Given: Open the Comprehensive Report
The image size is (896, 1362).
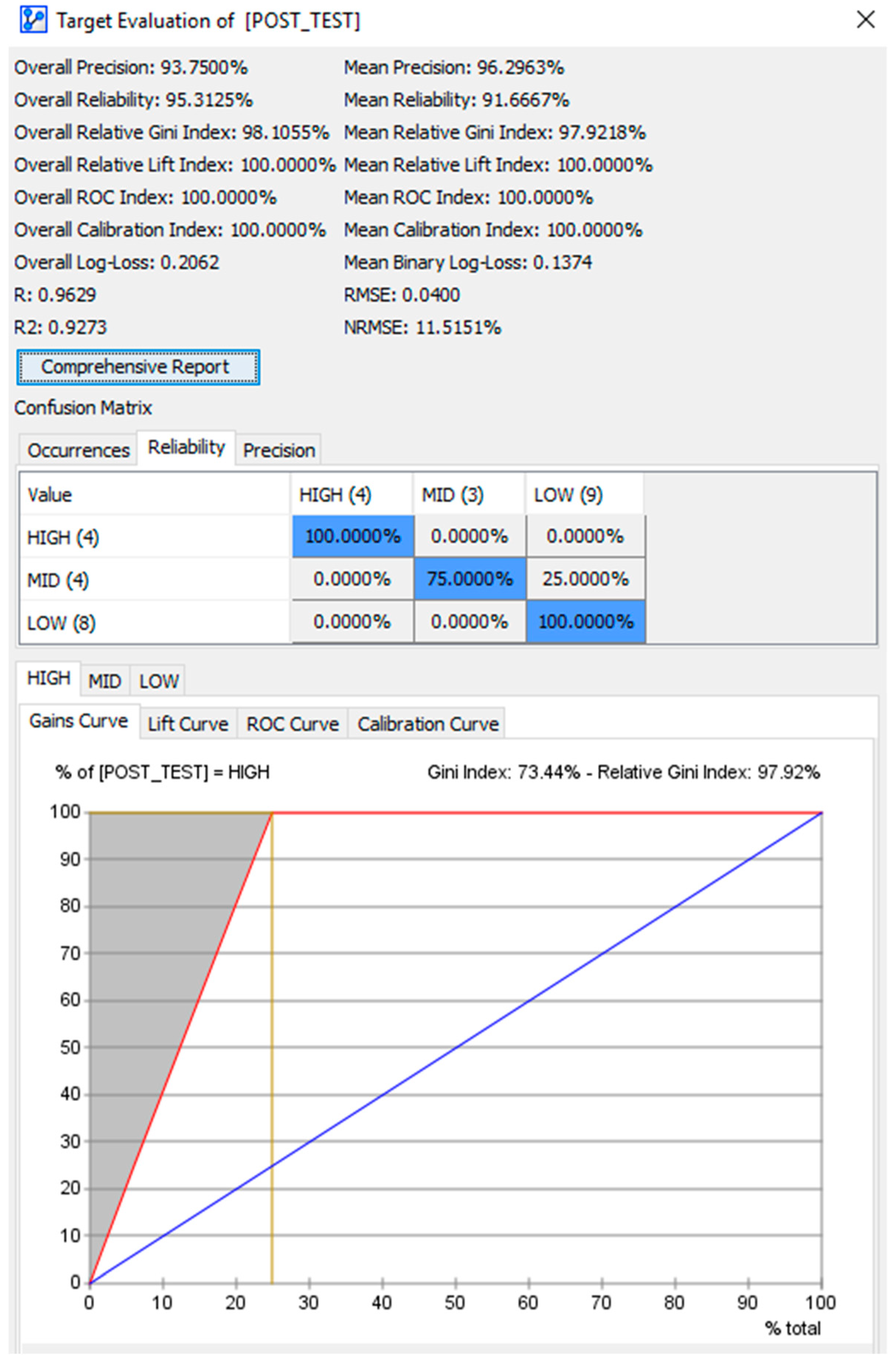Looking at the screenshot, I should tap(138, 368).
